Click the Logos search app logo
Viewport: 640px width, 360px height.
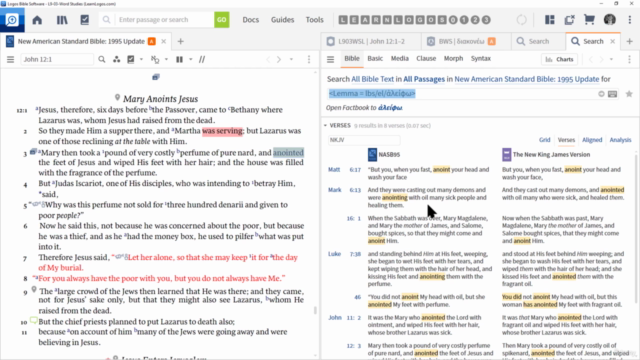(12, 20)
